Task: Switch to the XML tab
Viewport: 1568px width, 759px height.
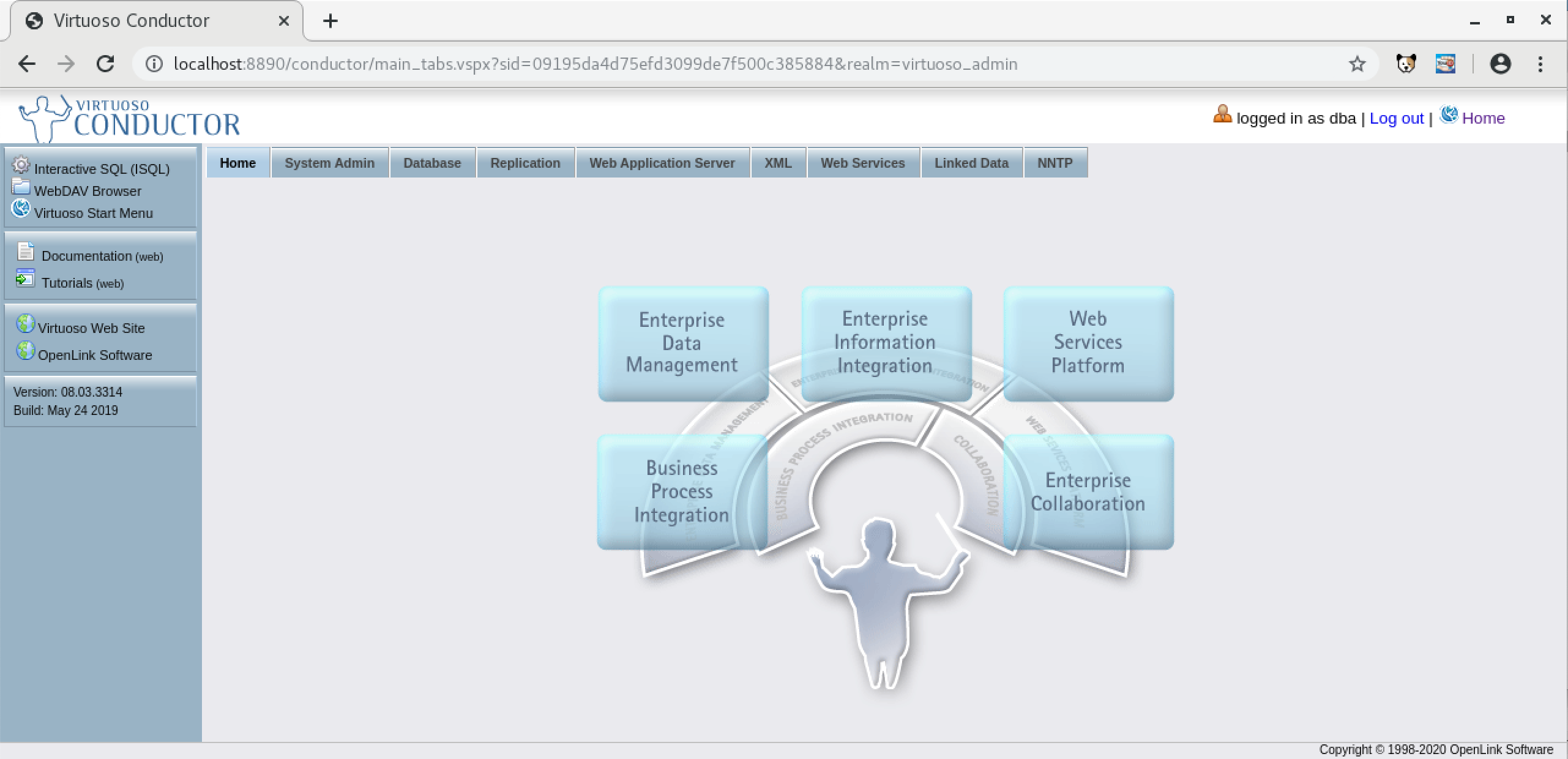Action: tap(778, 163)
